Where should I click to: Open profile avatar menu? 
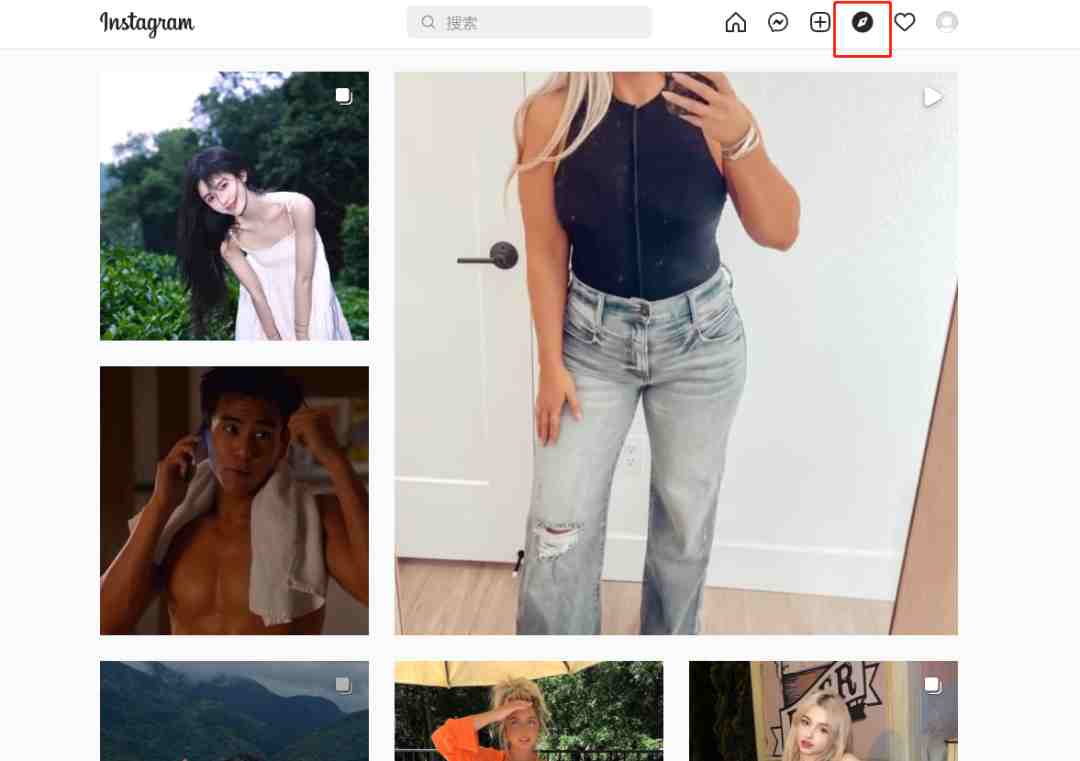947,23
